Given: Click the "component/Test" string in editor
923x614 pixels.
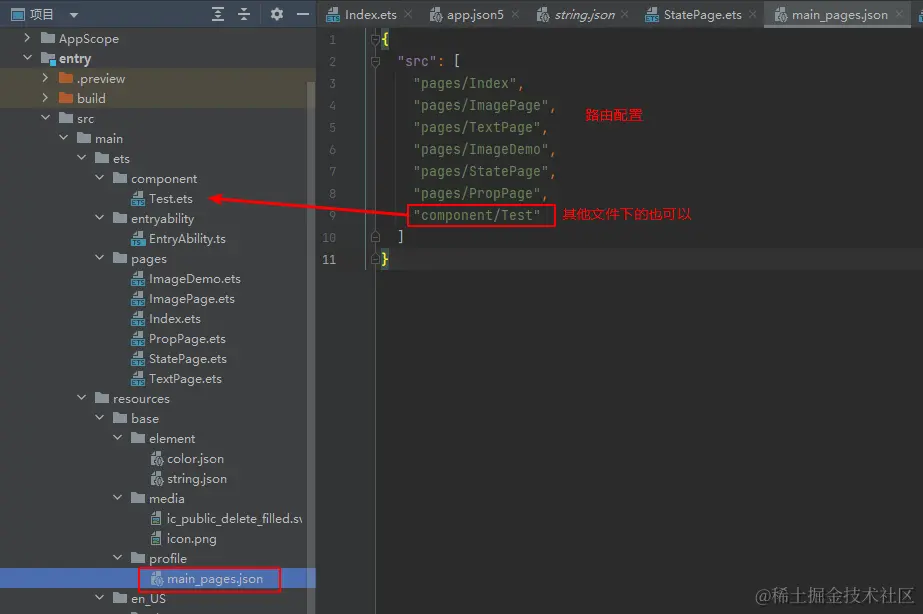Looking at the screenshot, I should [x=477, y=215].
